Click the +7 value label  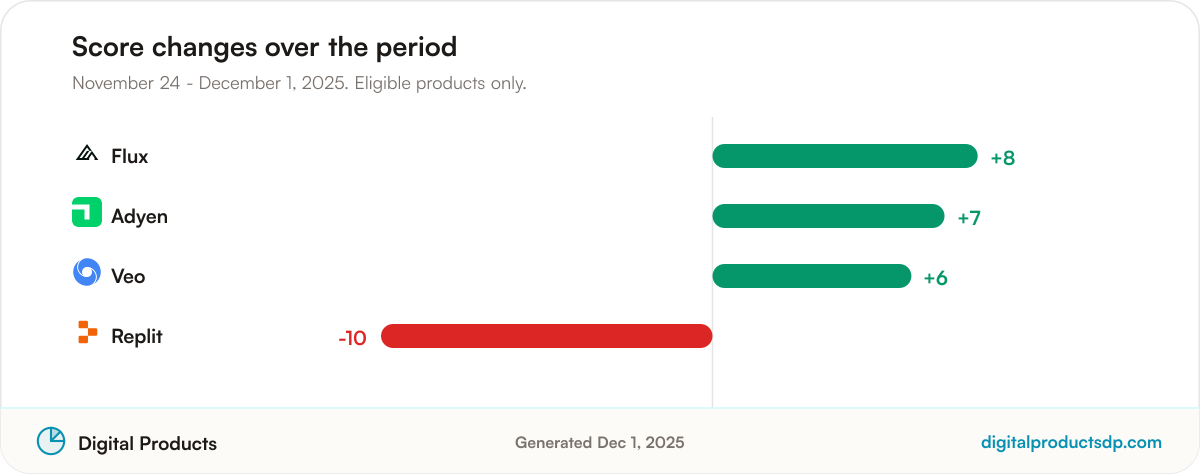[969, 218]
